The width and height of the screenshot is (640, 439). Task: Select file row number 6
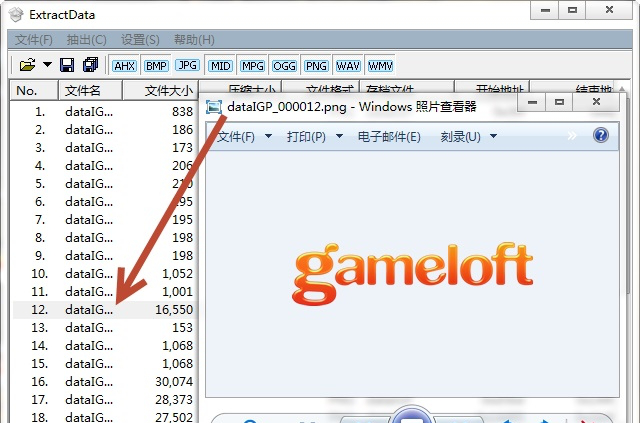click(104, 201)
